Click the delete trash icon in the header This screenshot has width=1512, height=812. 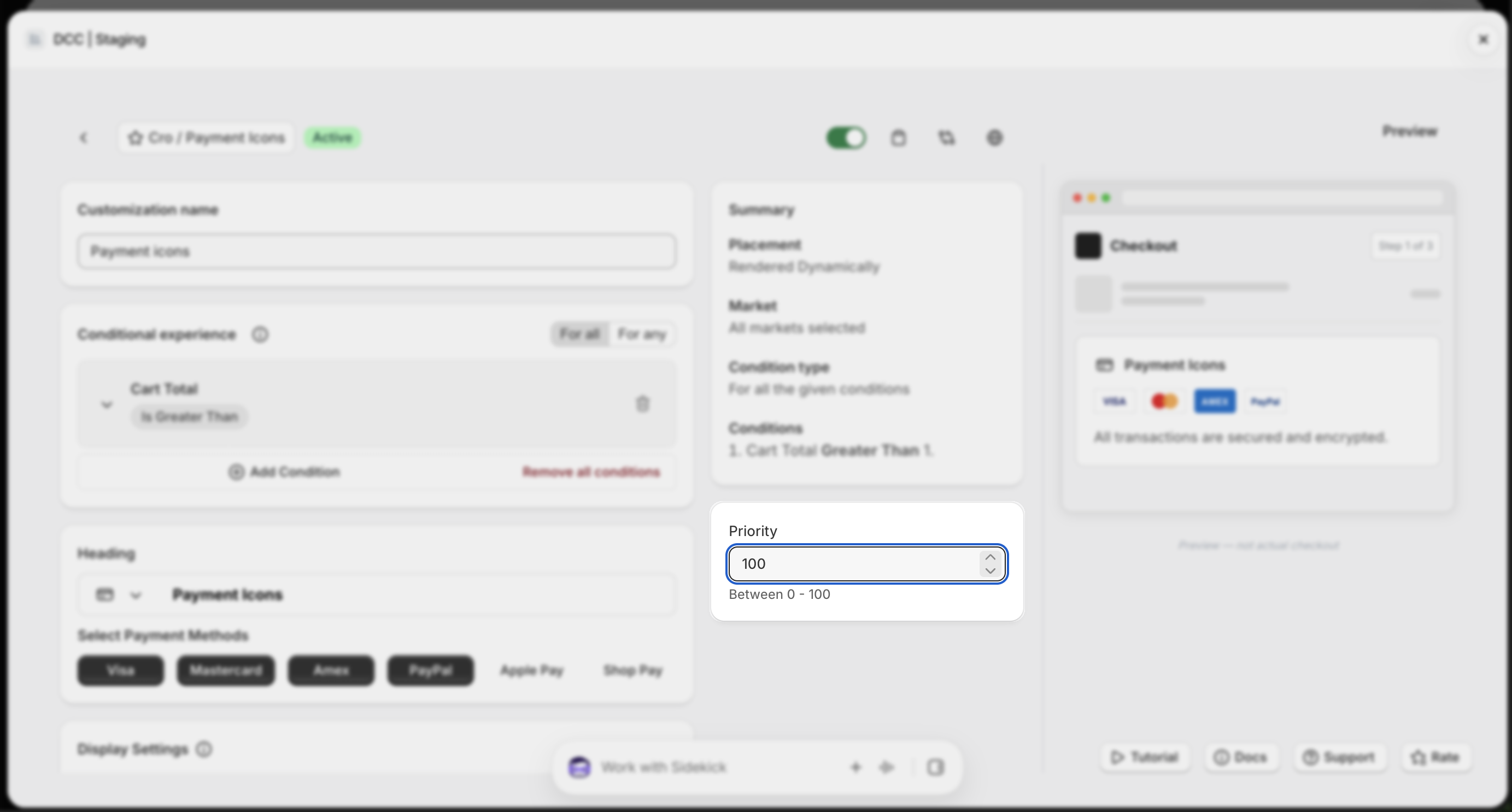pos(898,138)
